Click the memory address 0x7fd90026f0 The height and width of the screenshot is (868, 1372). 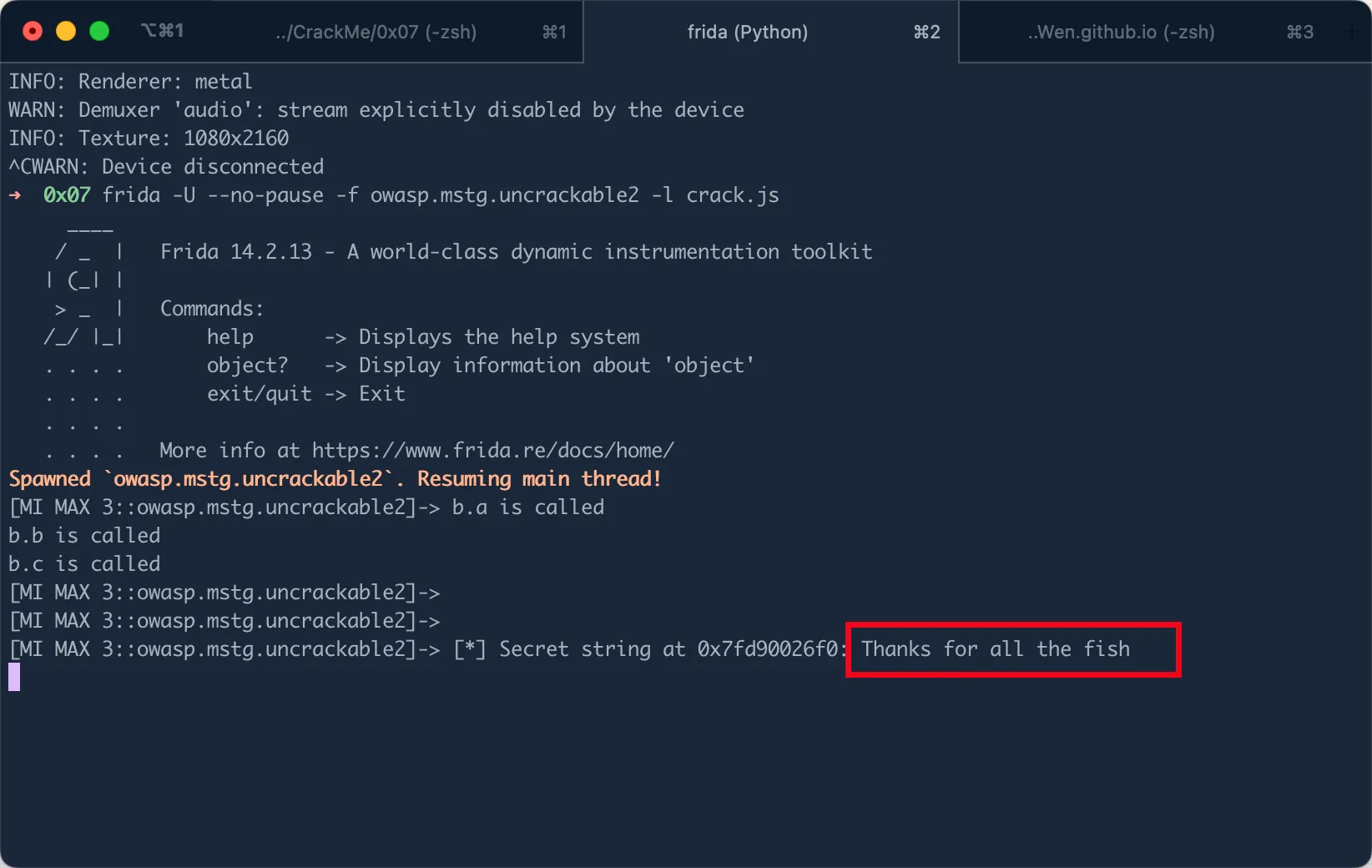coord(768,649)
